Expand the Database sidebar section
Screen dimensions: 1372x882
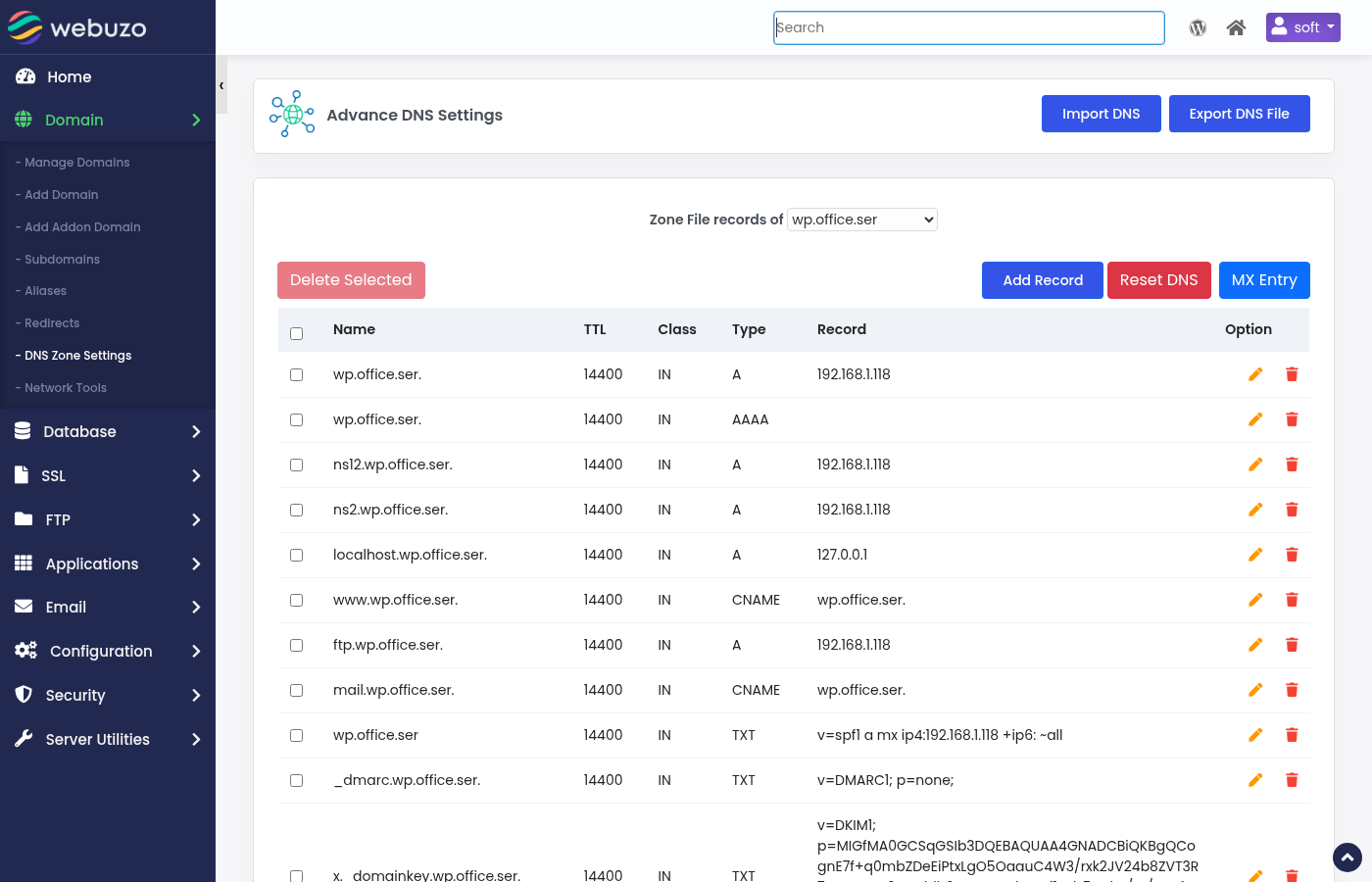[108, 431]
